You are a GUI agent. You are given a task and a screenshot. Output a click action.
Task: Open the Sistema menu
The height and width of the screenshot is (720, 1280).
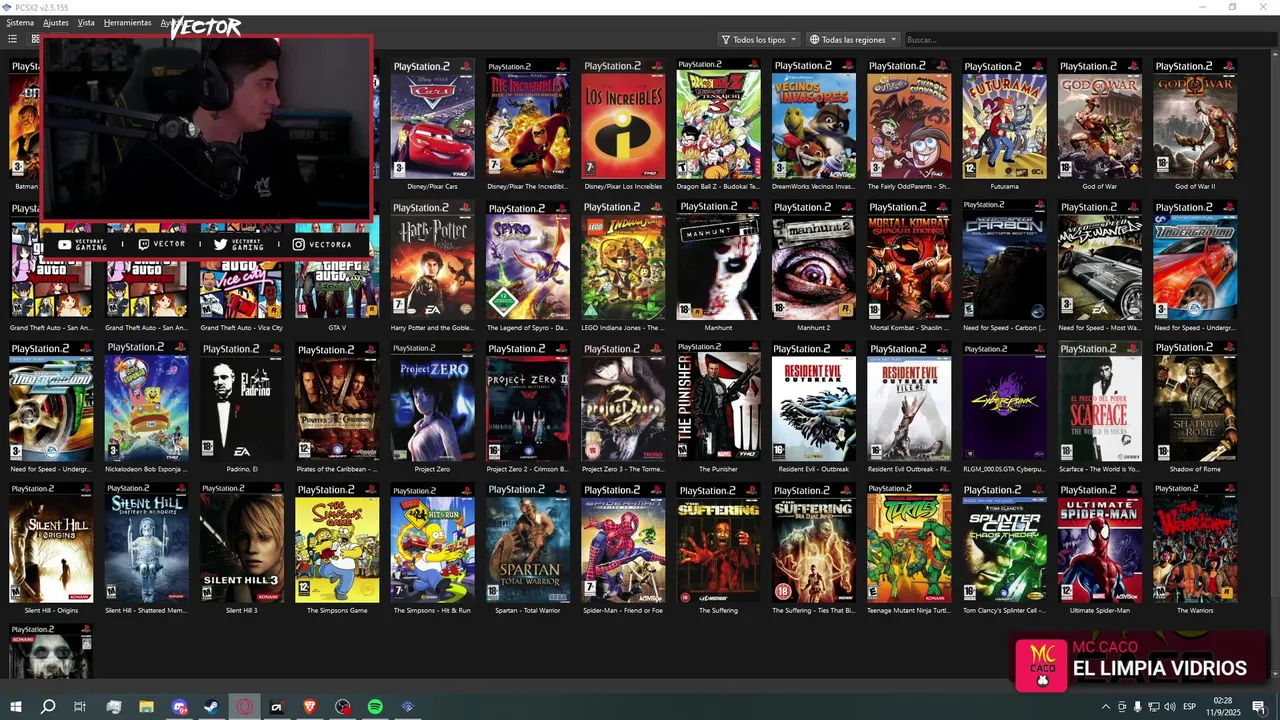[20, 22]
